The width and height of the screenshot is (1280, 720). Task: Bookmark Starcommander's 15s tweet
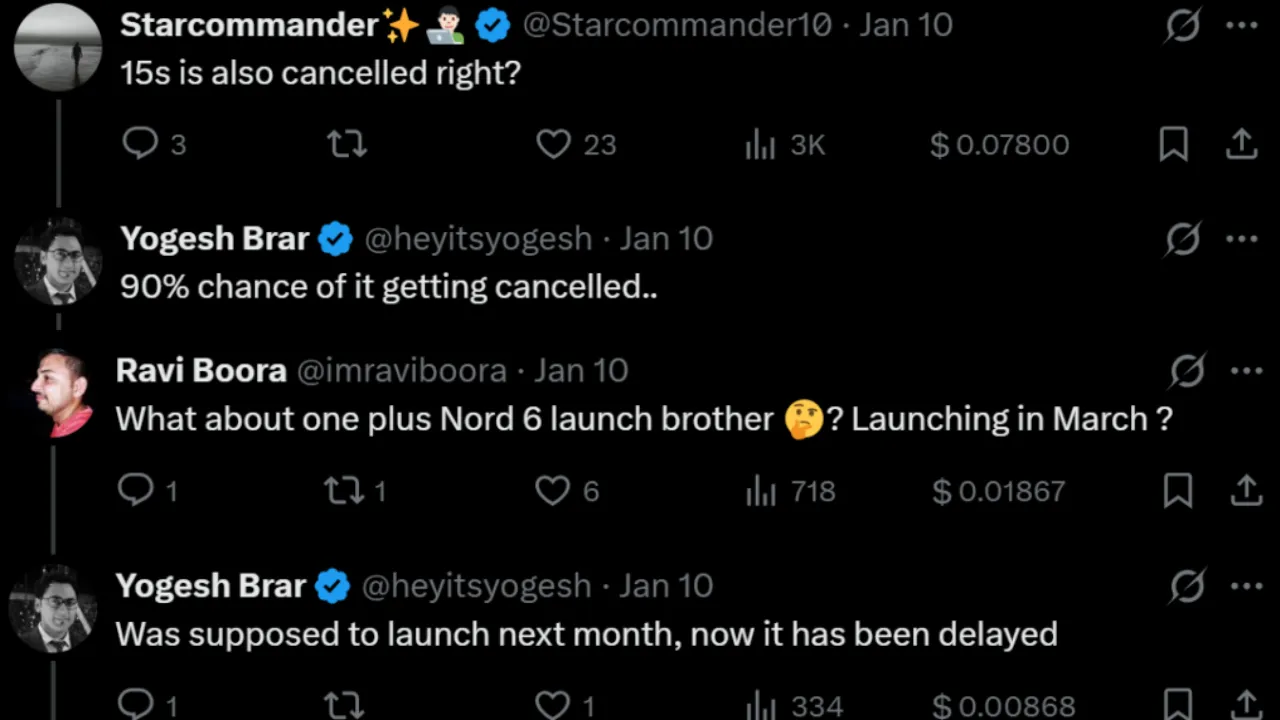tap(1173, 145)
